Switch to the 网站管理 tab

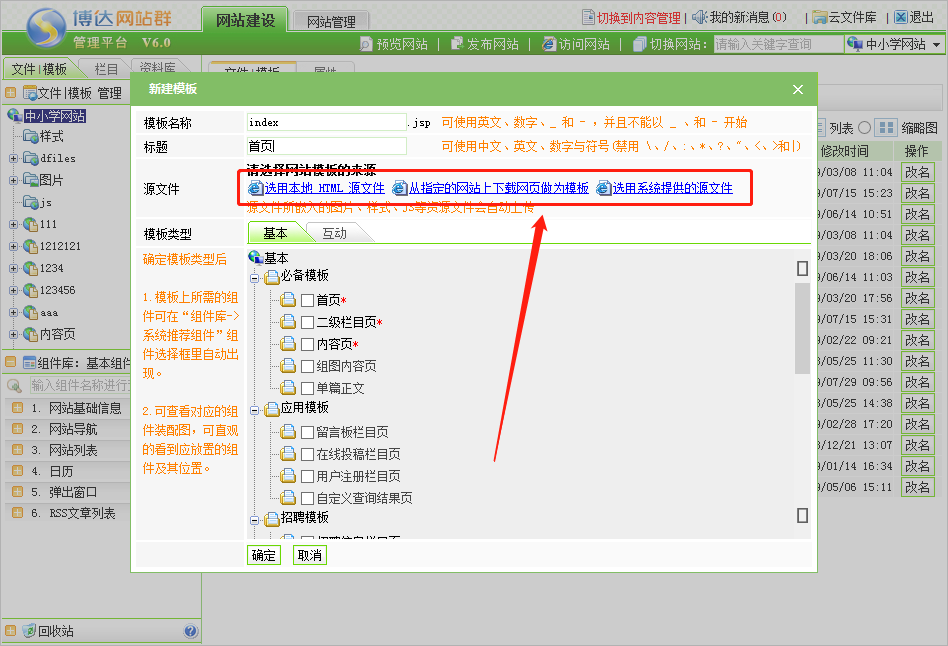click(x=331, y=21)
